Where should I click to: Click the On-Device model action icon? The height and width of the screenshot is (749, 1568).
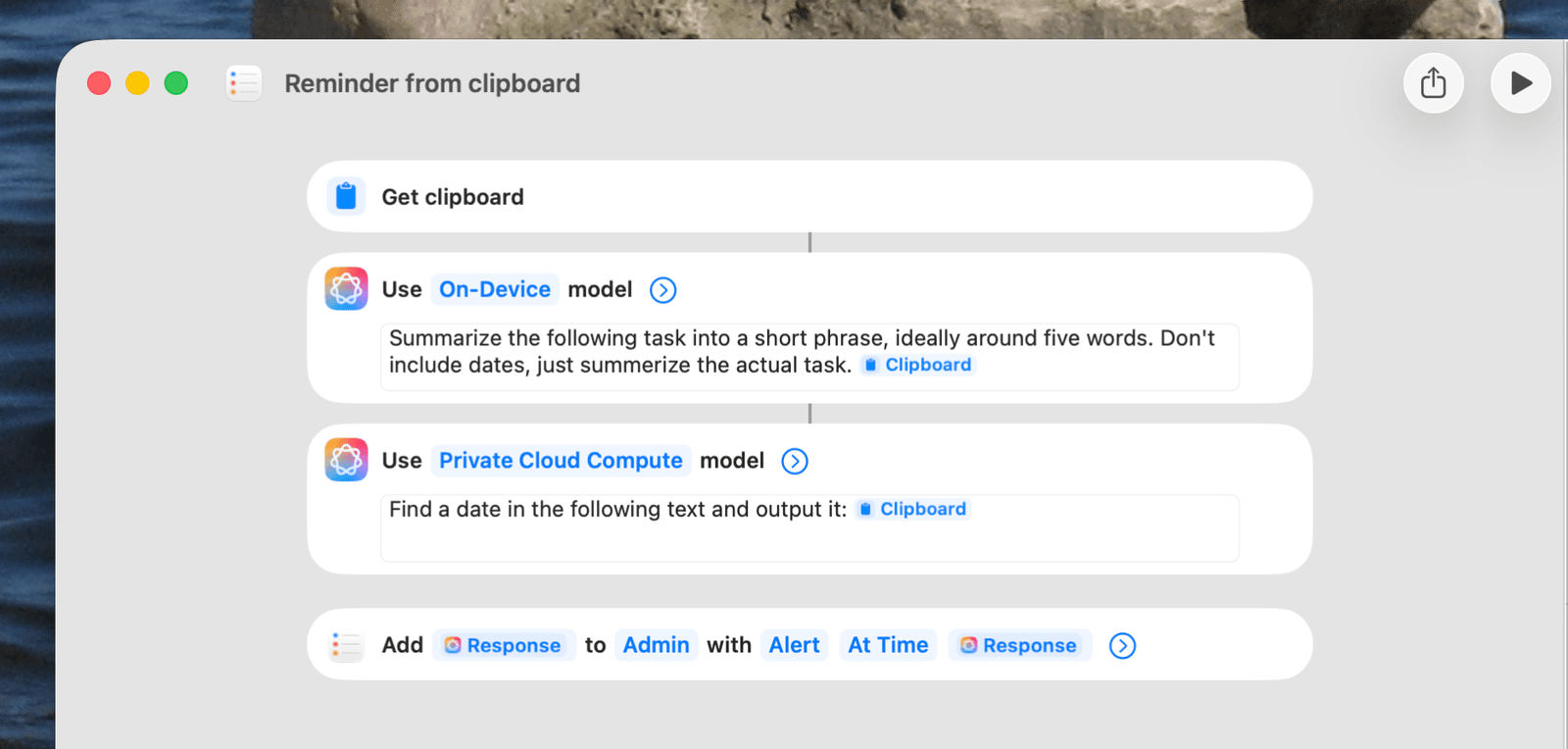click(x=346, y=289)
